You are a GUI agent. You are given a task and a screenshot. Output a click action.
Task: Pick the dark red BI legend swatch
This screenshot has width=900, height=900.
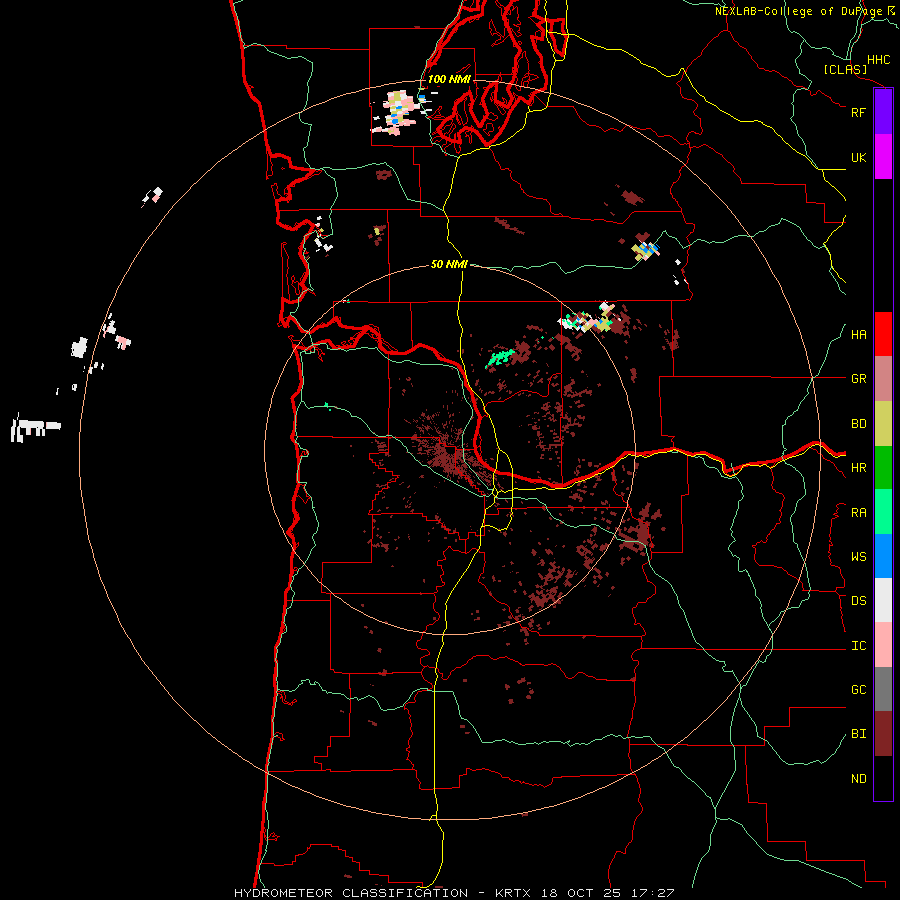[x=883, y=734]
